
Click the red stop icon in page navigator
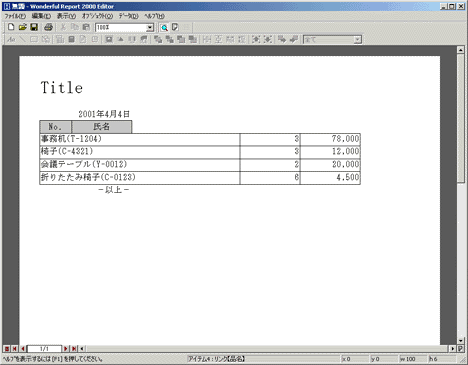click(x=7, y=349)
